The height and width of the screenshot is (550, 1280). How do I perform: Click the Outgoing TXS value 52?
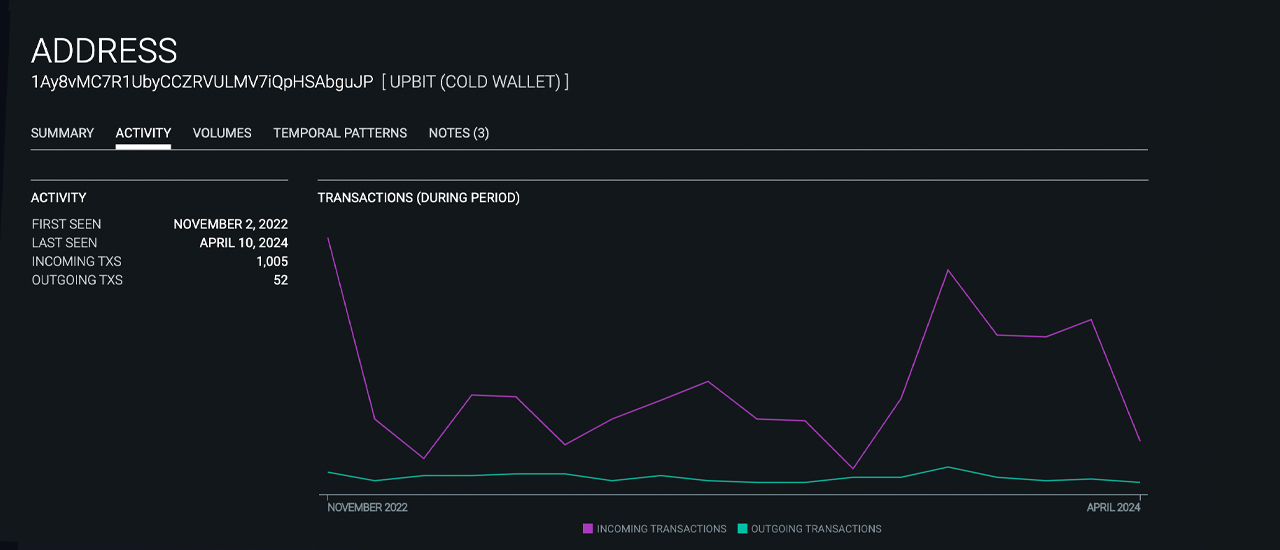[x=281, y=281]
